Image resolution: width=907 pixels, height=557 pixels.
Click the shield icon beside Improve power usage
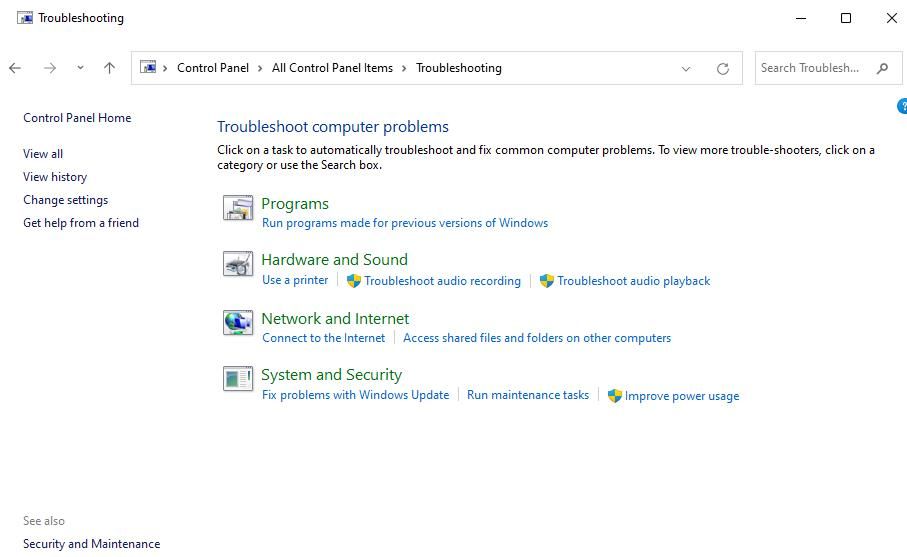(614, 396)
